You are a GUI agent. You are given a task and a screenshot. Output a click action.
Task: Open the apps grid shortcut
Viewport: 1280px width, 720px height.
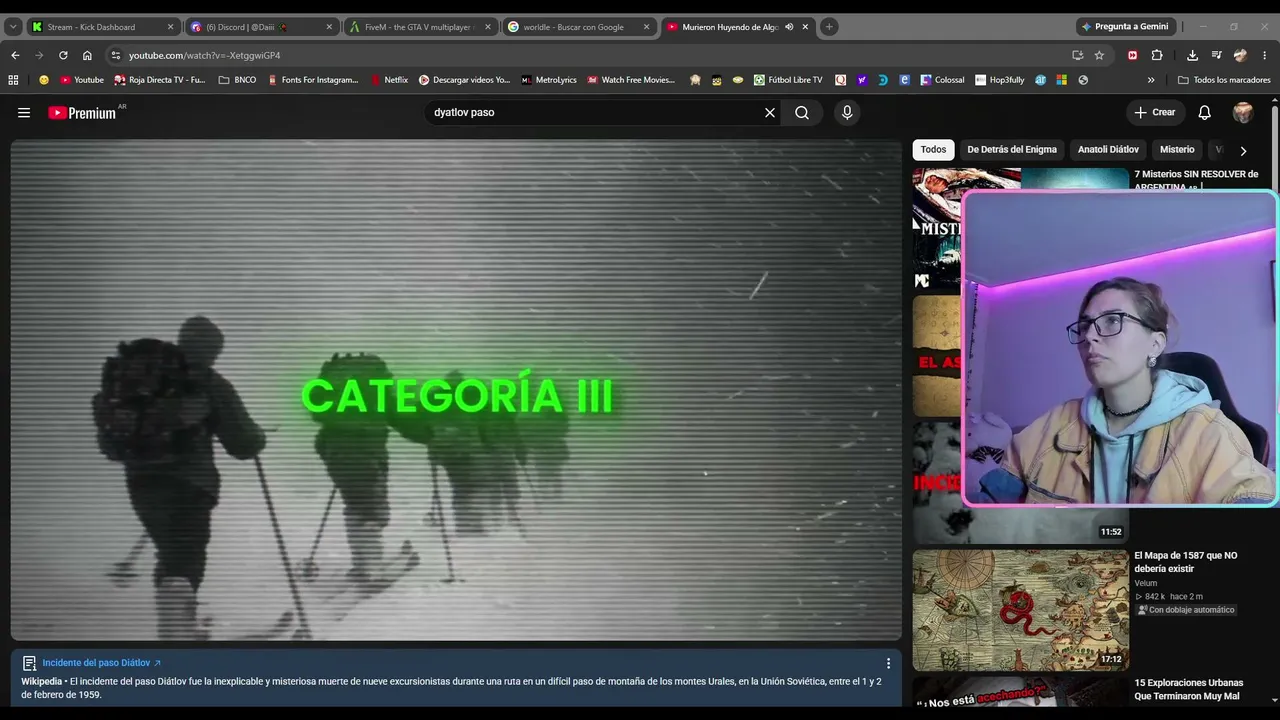(13, 80)
